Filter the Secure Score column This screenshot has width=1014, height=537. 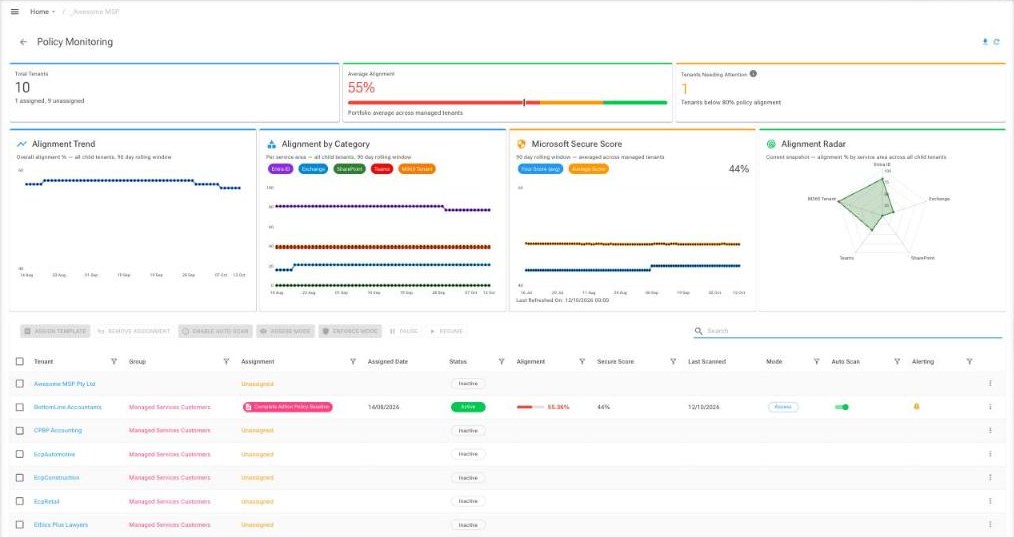point(673,362)
